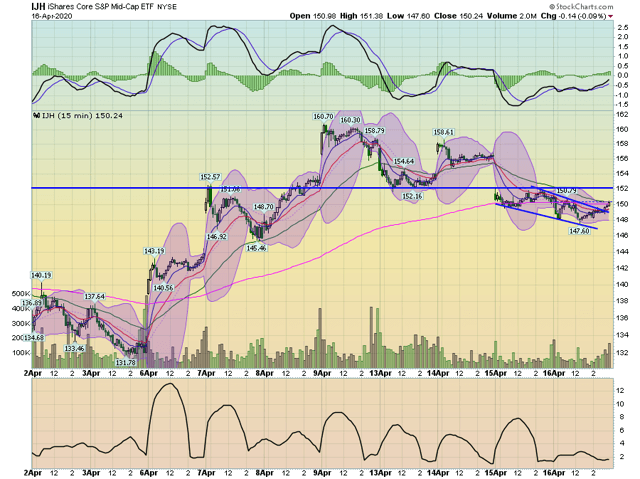Viewport: 640px width, 479px height.
Task: Click 7Apr on the bottom panel axis
Action: [x=207, y=473]
